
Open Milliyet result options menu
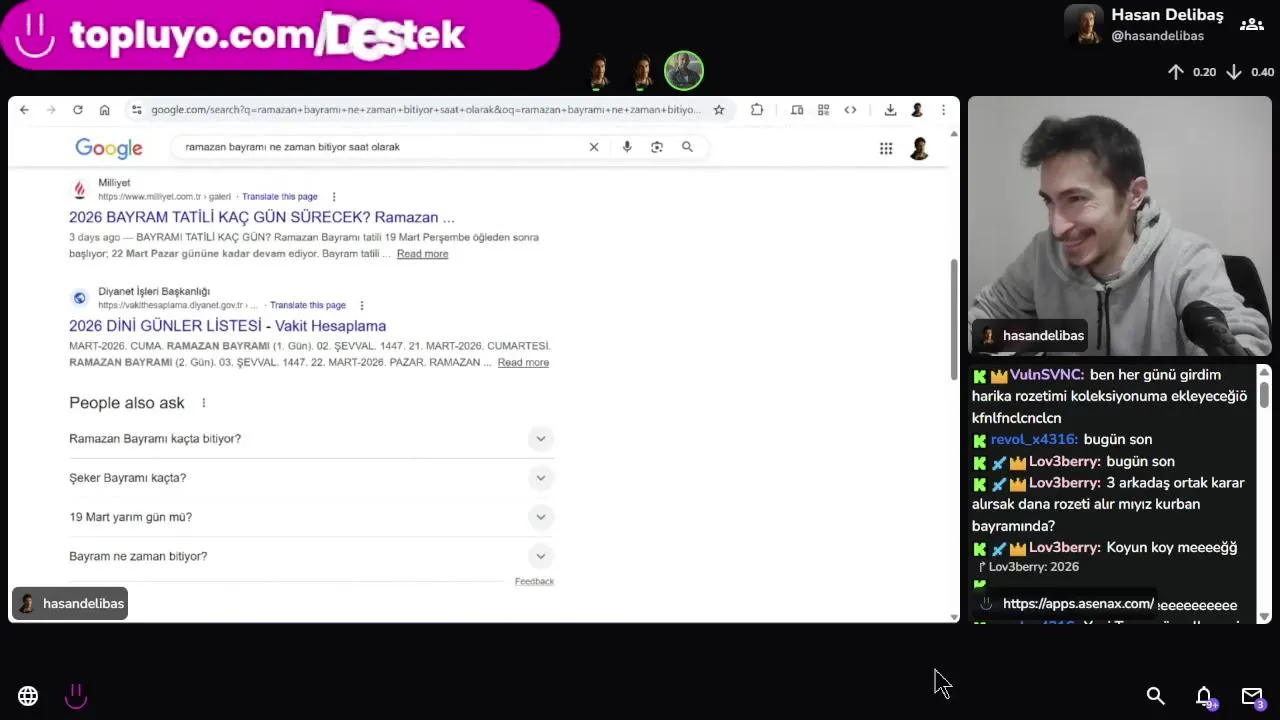click(x=334, y=197)
